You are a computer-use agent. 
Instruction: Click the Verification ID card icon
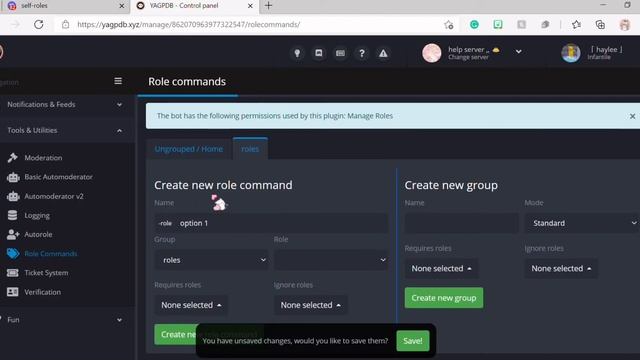click(x=13, y=292)
